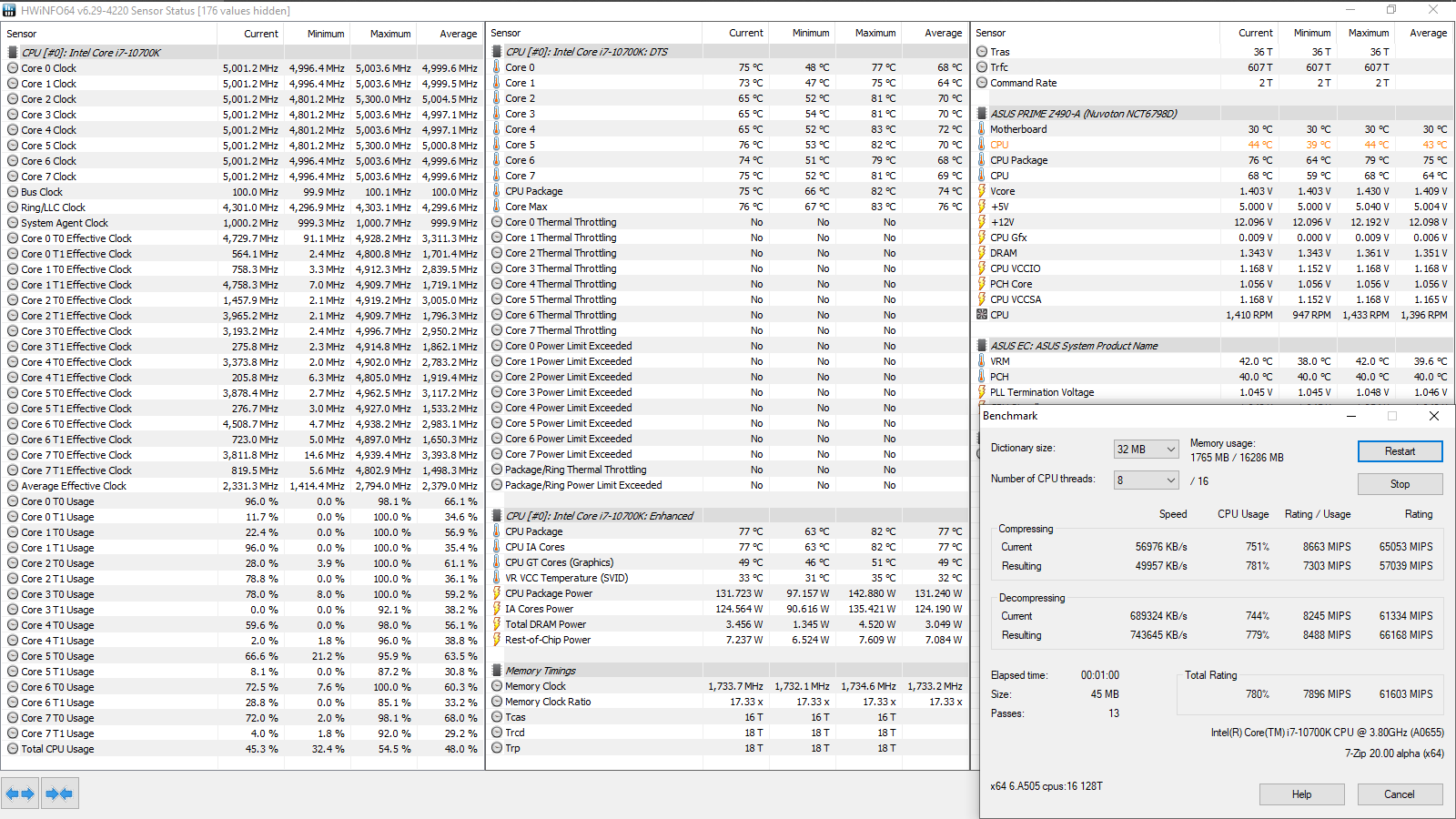Click the Stop button in Benchmark
The image size is (1456, 819).
click(x=1400, y=484)
